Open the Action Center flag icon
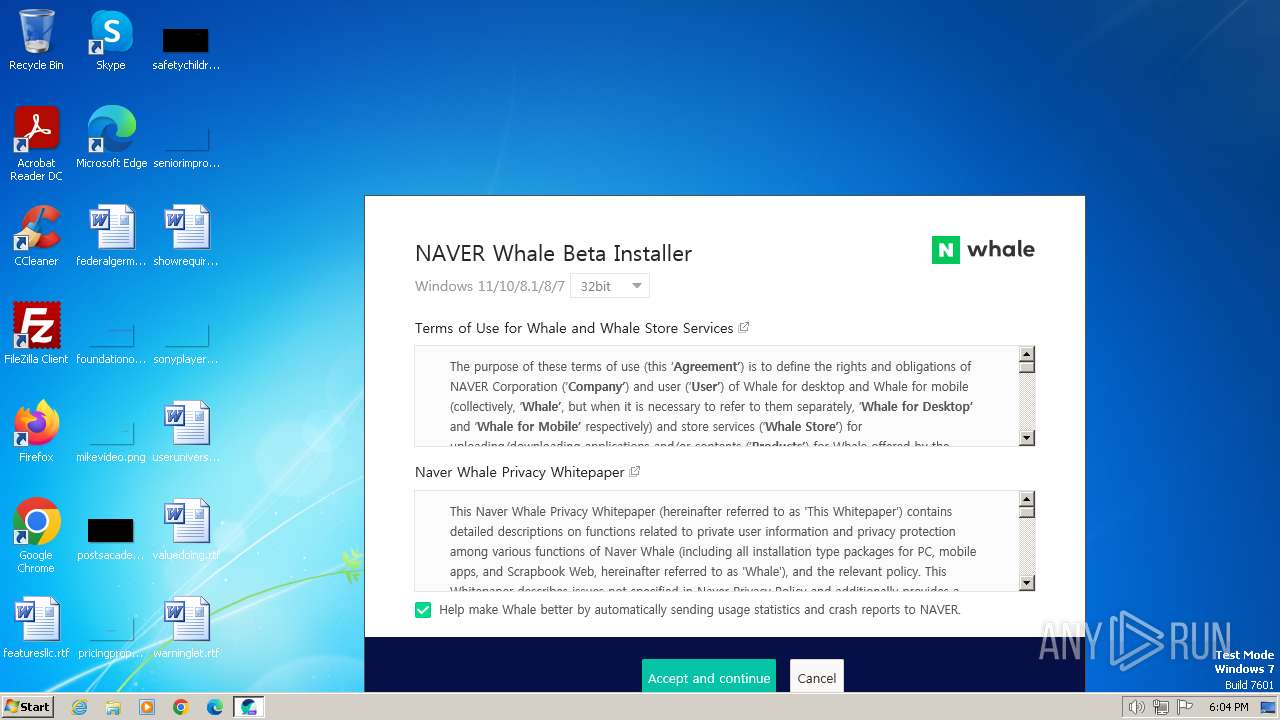Viewport: 1280px width, 720px height. [x=1186, y=707]
